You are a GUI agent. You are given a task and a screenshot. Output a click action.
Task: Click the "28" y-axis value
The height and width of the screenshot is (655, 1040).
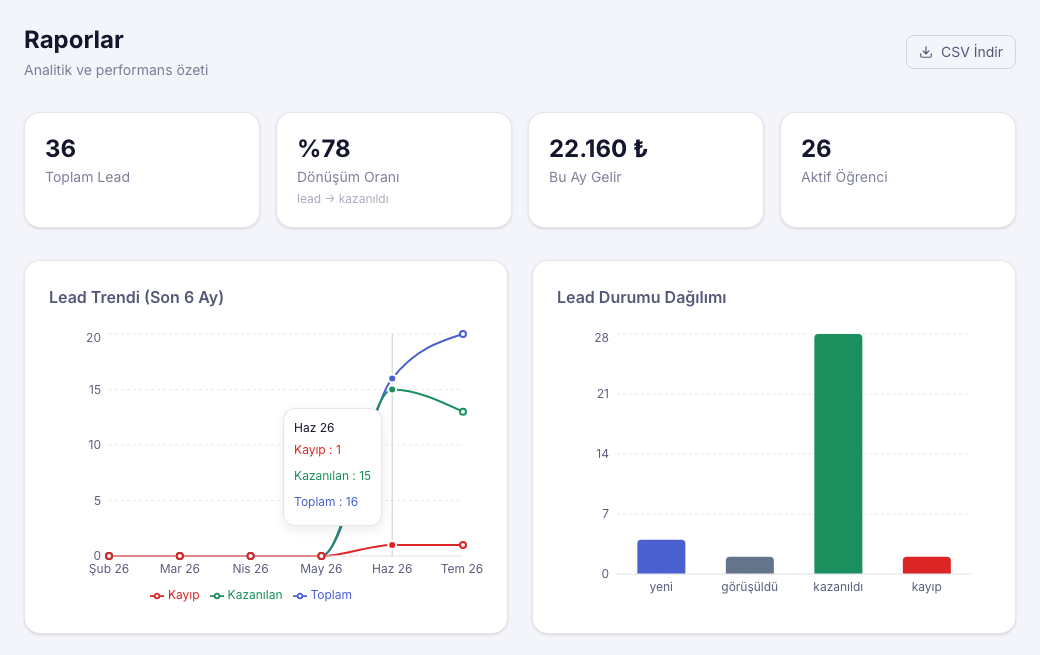click(602, 337)
